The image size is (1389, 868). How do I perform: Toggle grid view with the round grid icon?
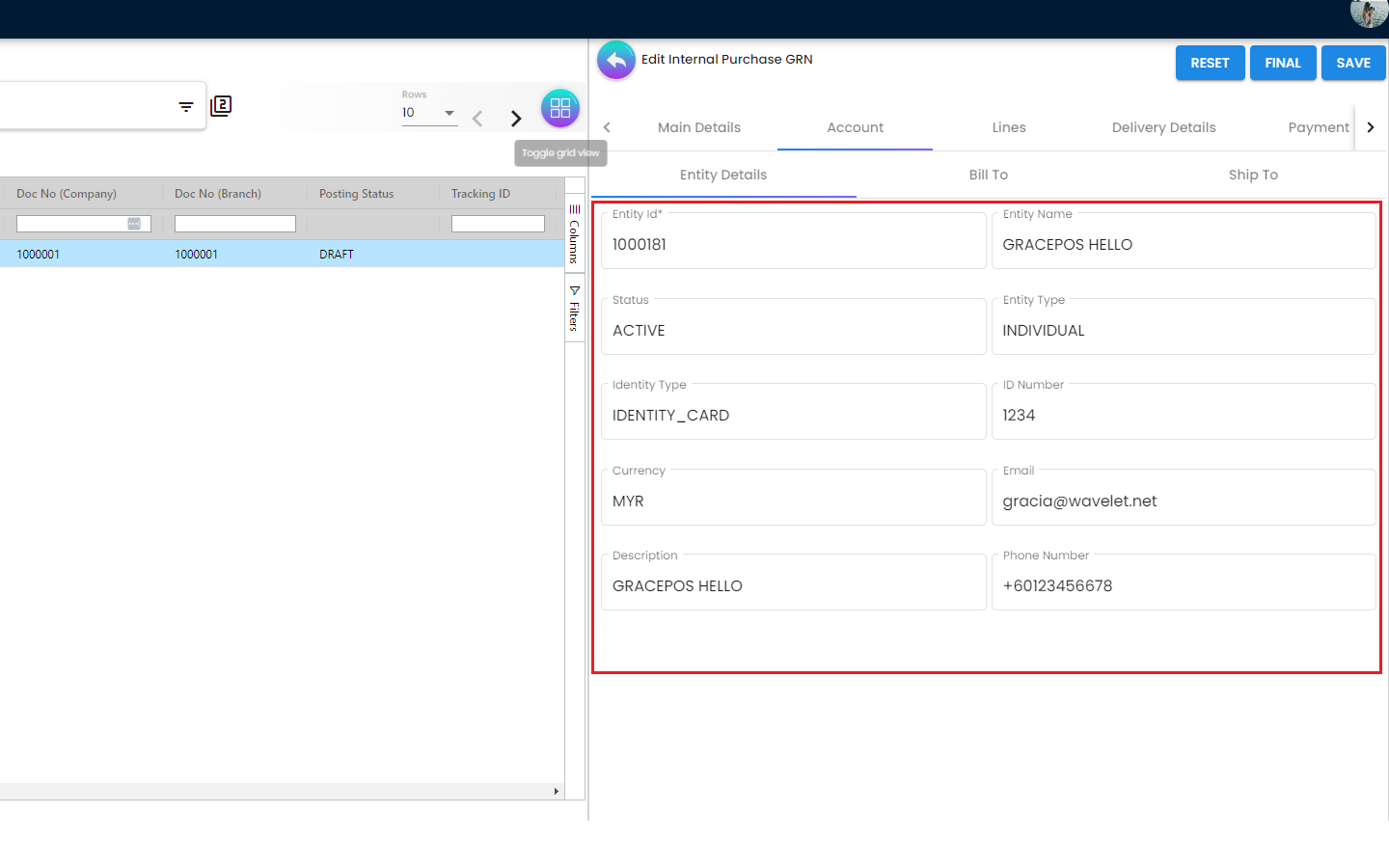point(560,109)
